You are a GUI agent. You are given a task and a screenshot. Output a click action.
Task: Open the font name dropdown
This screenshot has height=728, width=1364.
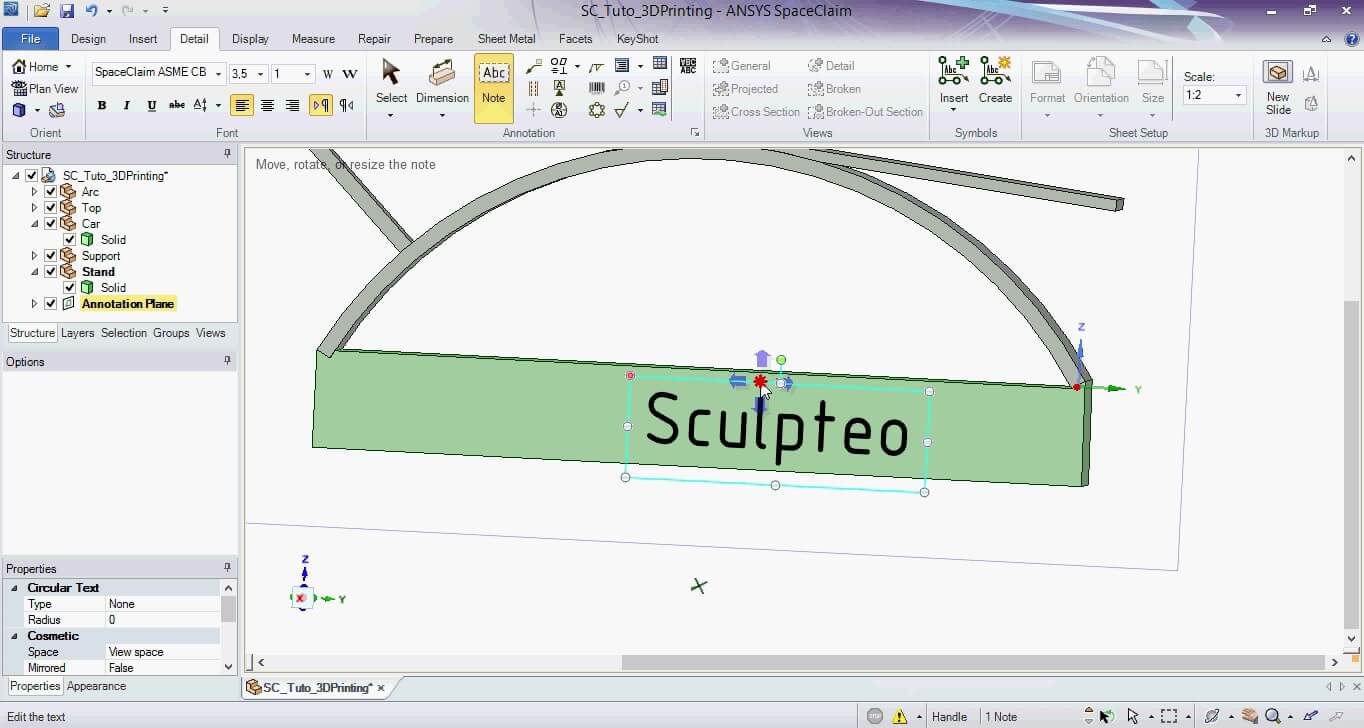tap(219, 73)
